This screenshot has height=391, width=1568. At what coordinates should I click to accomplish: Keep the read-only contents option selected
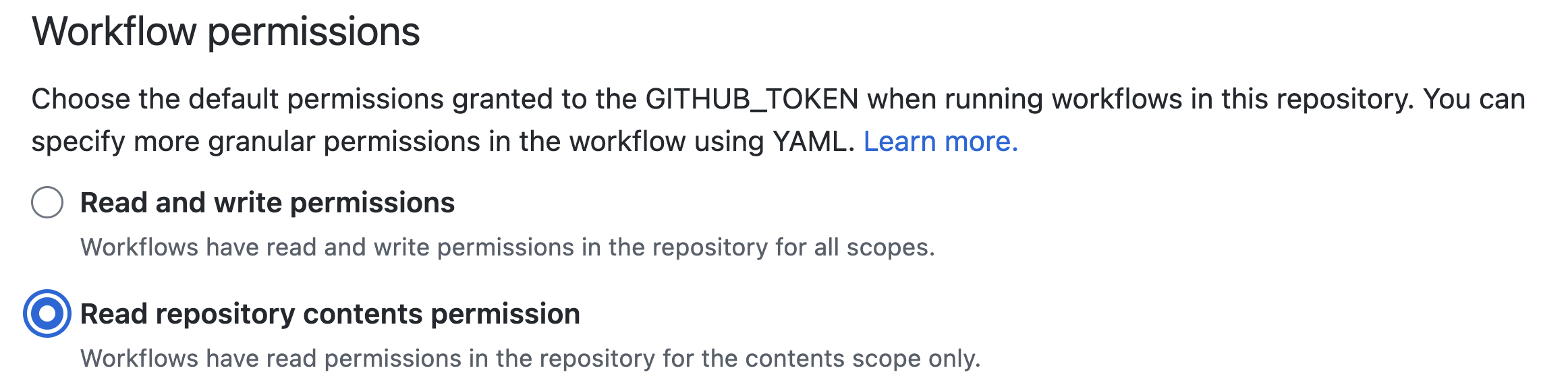coord(47,313)
